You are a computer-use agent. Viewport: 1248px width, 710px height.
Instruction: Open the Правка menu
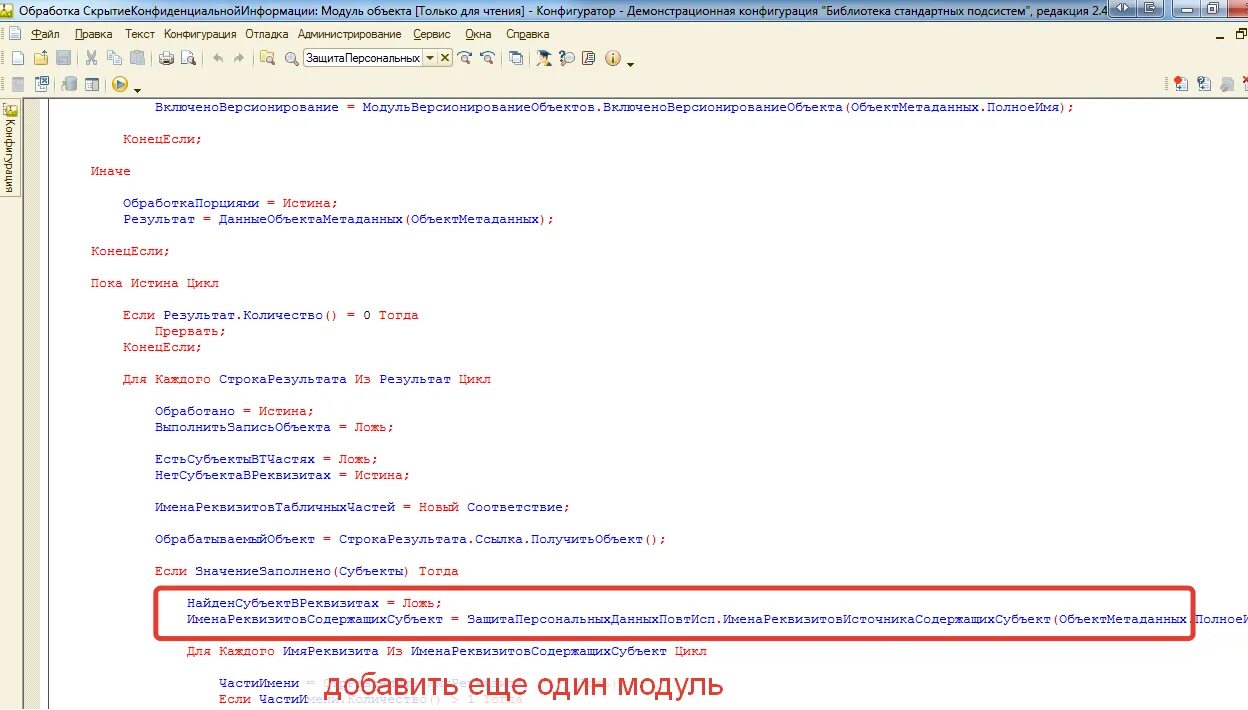tap(93, 34)
